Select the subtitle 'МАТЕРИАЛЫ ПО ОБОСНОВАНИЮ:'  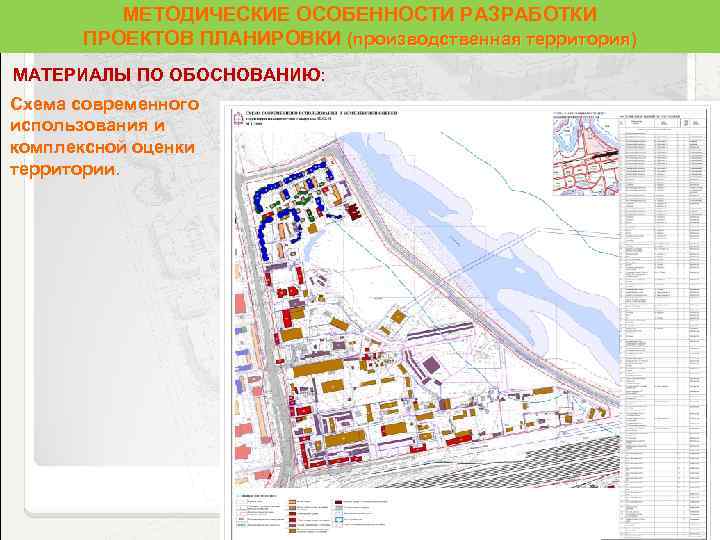169,75
